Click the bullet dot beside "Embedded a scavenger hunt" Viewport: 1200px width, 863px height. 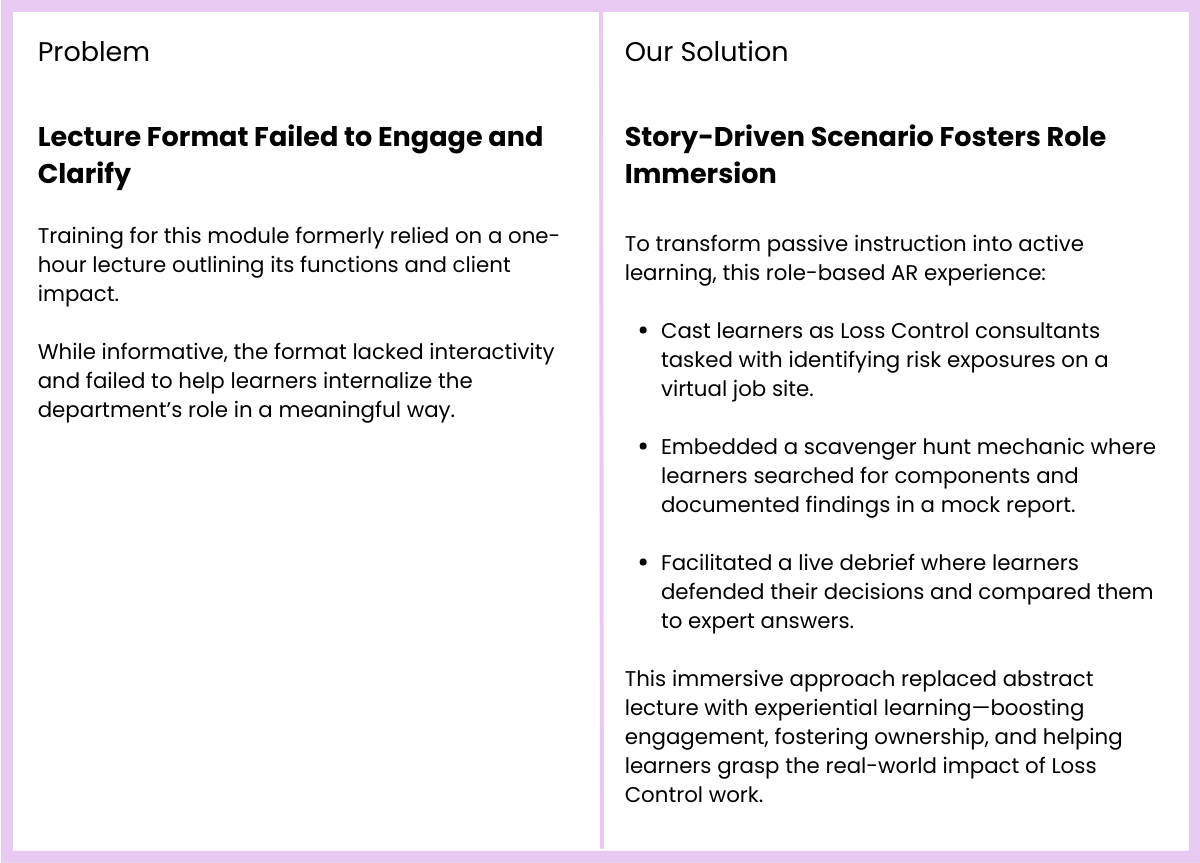(644, 447)
